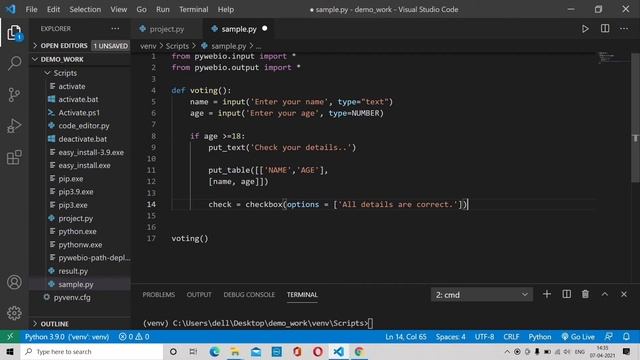Open File Explorer from taskbar
The width and height of the screenshot is (640, 360).
click(235, 352)
